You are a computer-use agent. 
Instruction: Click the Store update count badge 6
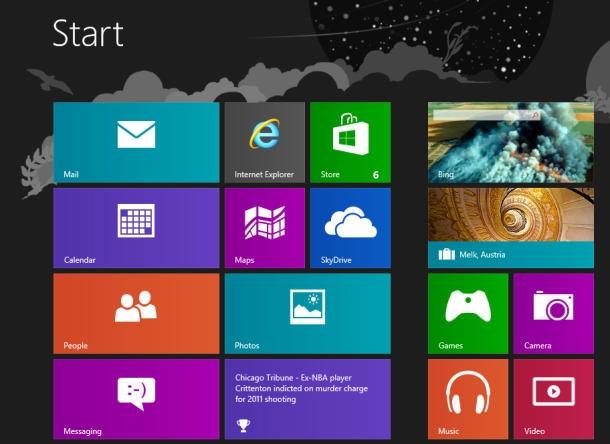pyautogui.click(x=376, y=174)
